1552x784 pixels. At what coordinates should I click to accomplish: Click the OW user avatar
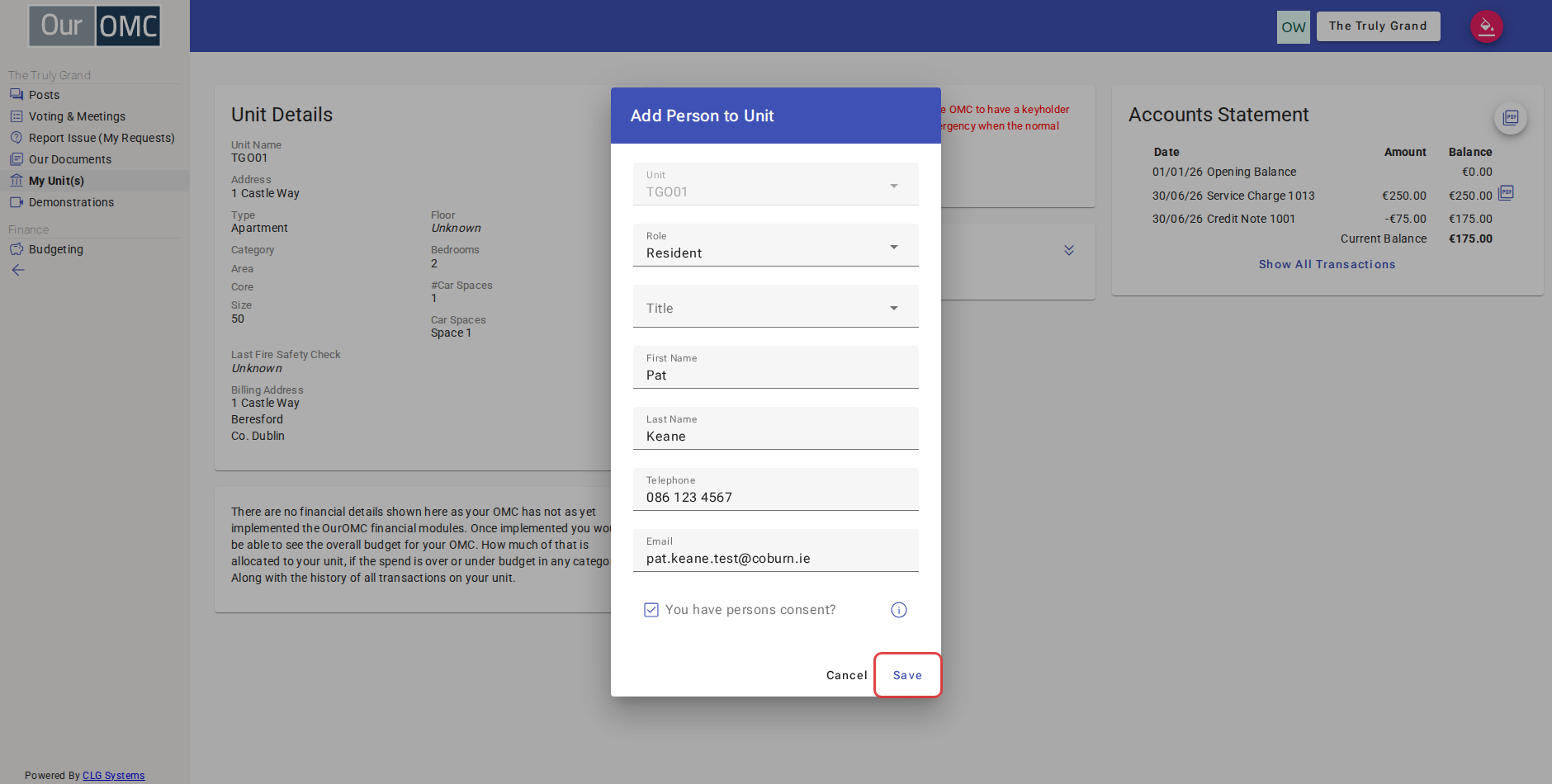point(1294,27)
